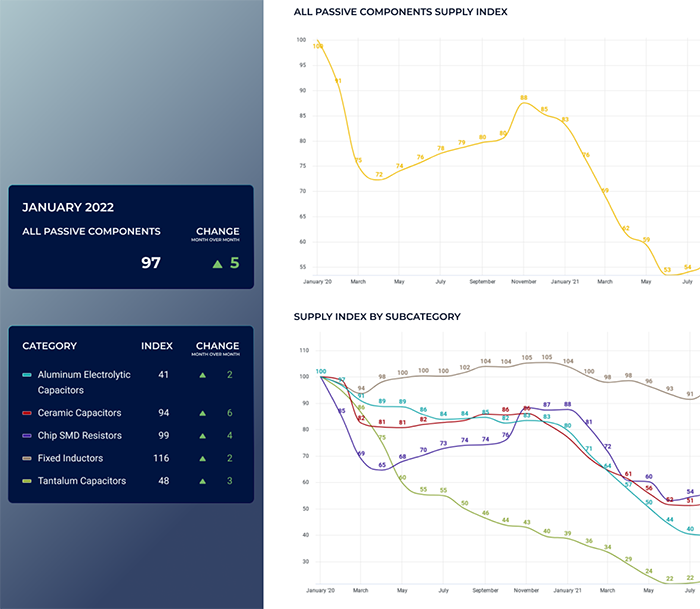Click the Fixed Inductors tan color swatch
Screen dimensions: 700x609
coord(27,459)
